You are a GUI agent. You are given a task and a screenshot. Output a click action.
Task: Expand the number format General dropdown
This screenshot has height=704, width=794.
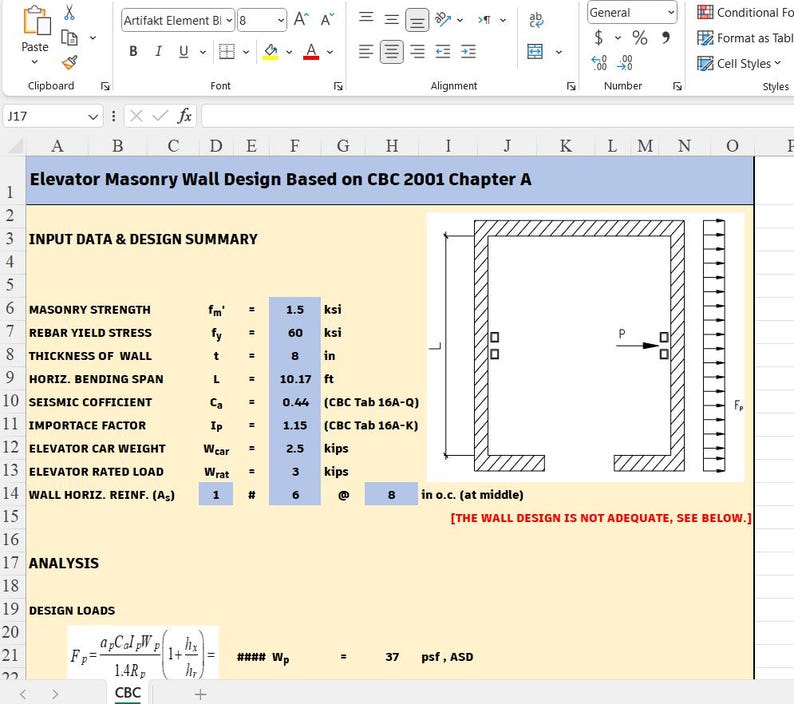tap(671, 12)
